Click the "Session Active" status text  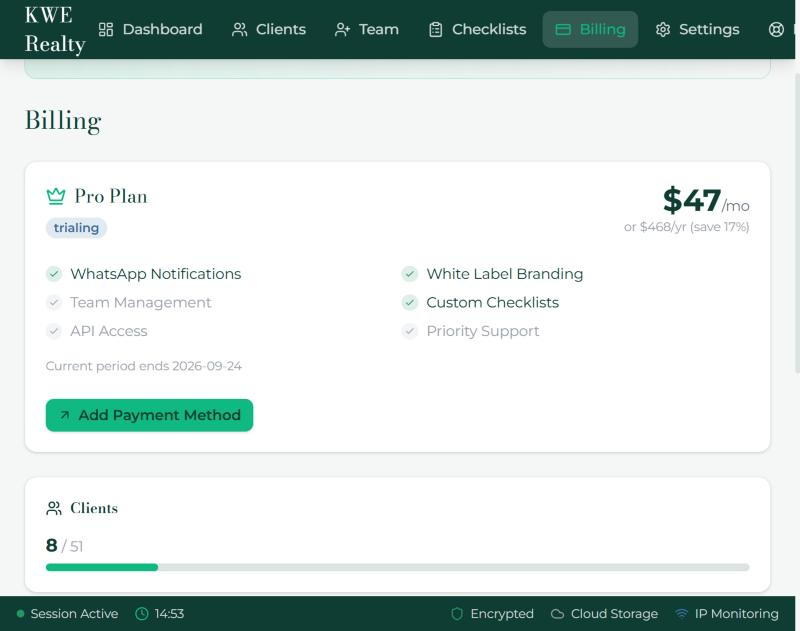[74, 614]
